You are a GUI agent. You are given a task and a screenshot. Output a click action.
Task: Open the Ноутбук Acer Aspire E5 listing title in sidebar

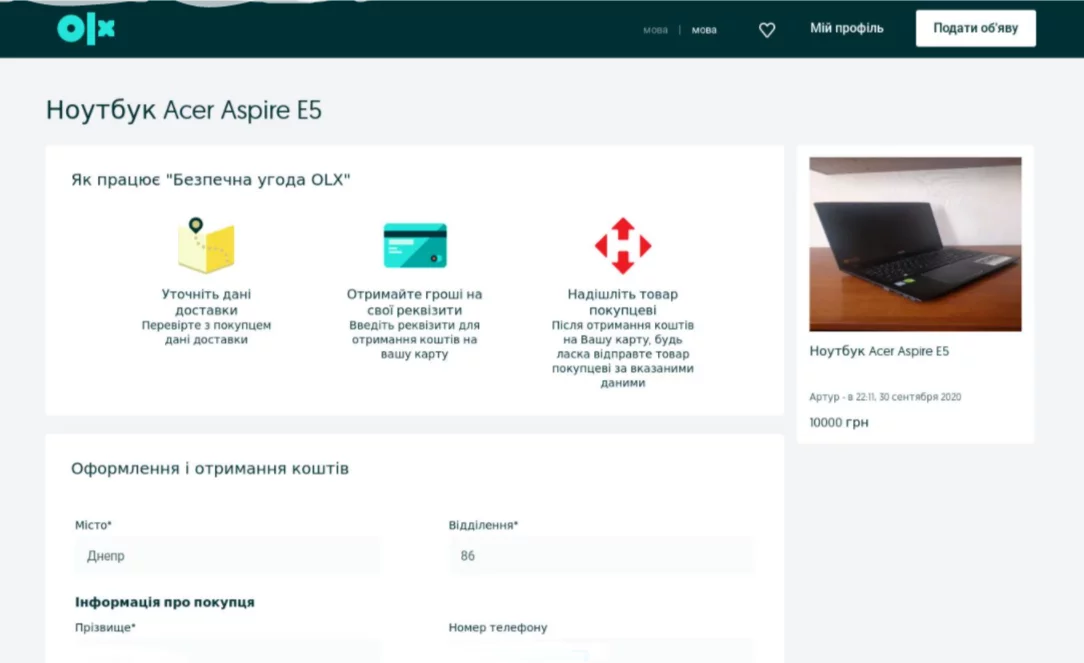pyautogui.click(x=879, y=351)
